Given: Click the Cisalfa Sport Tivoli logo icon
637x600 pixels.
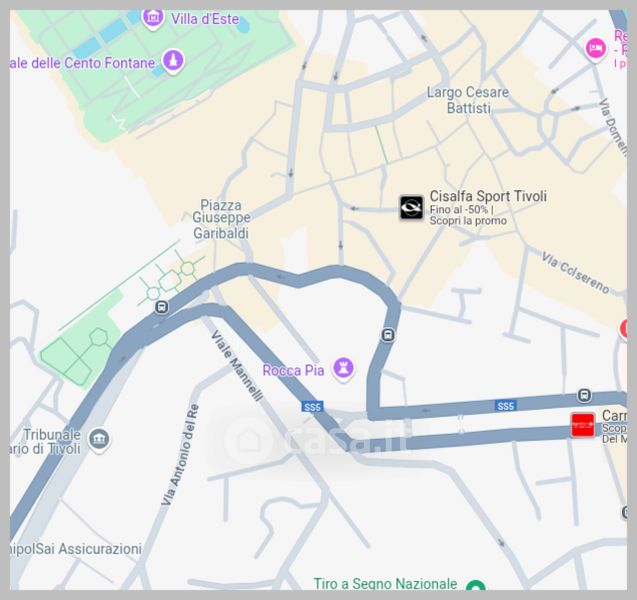Looking at the screenshot, I should 411,208.
